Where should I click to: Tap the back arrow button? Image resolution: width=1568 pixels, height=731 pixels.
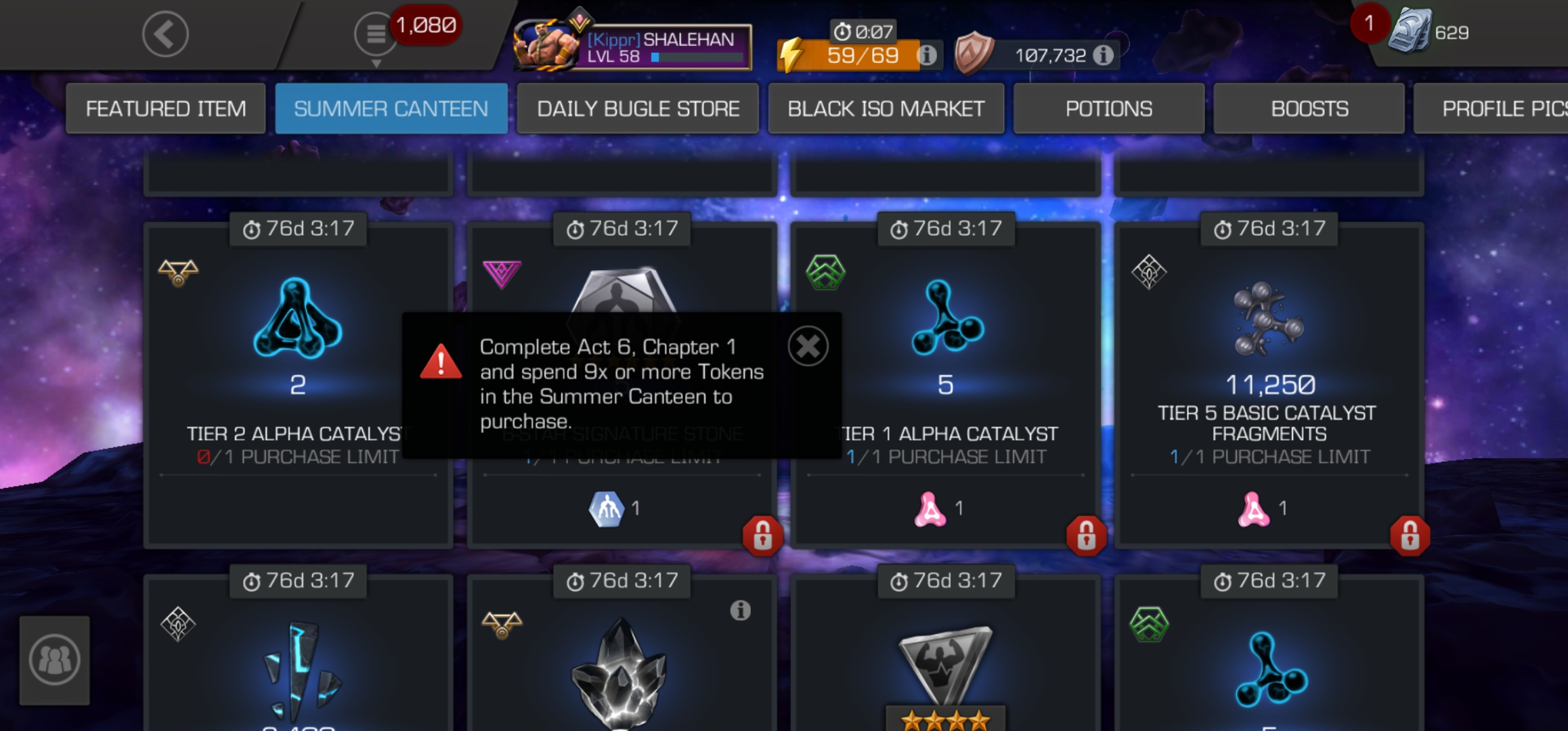pyautogui.click(x=165, y=34)
